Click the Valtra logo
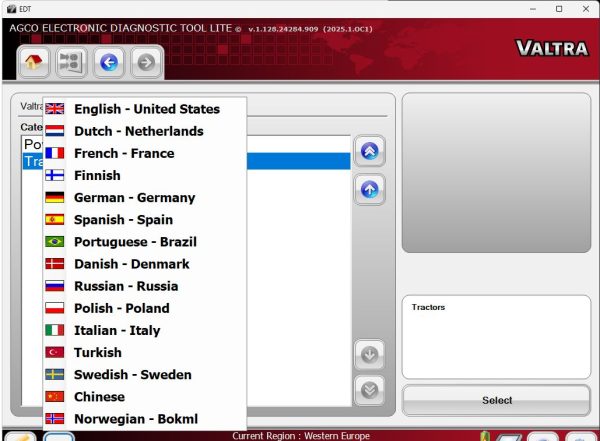Screen dimensions: 600x441 coord(552,49)
